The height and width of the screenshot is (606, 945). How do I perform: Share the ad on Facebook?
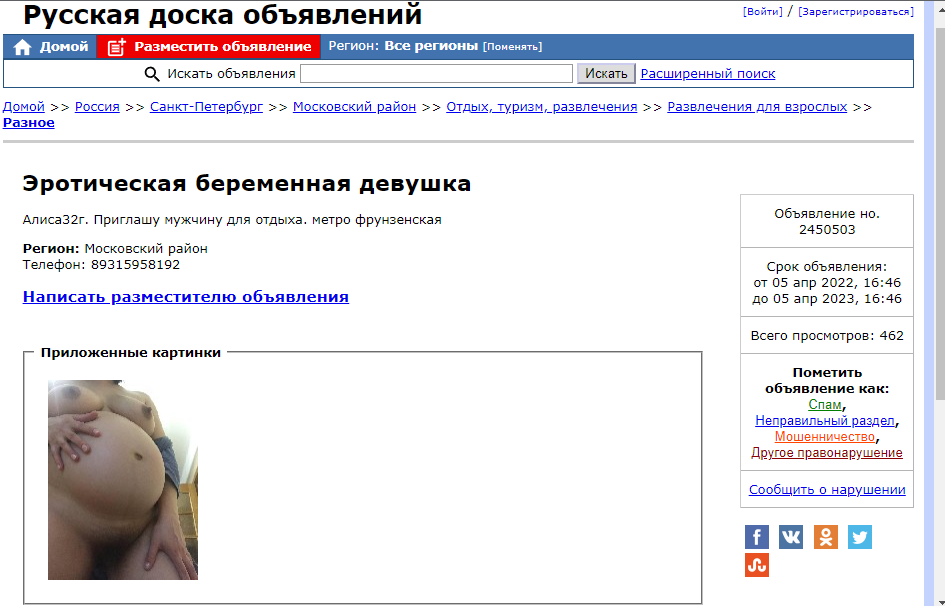(x=757, y=537)
